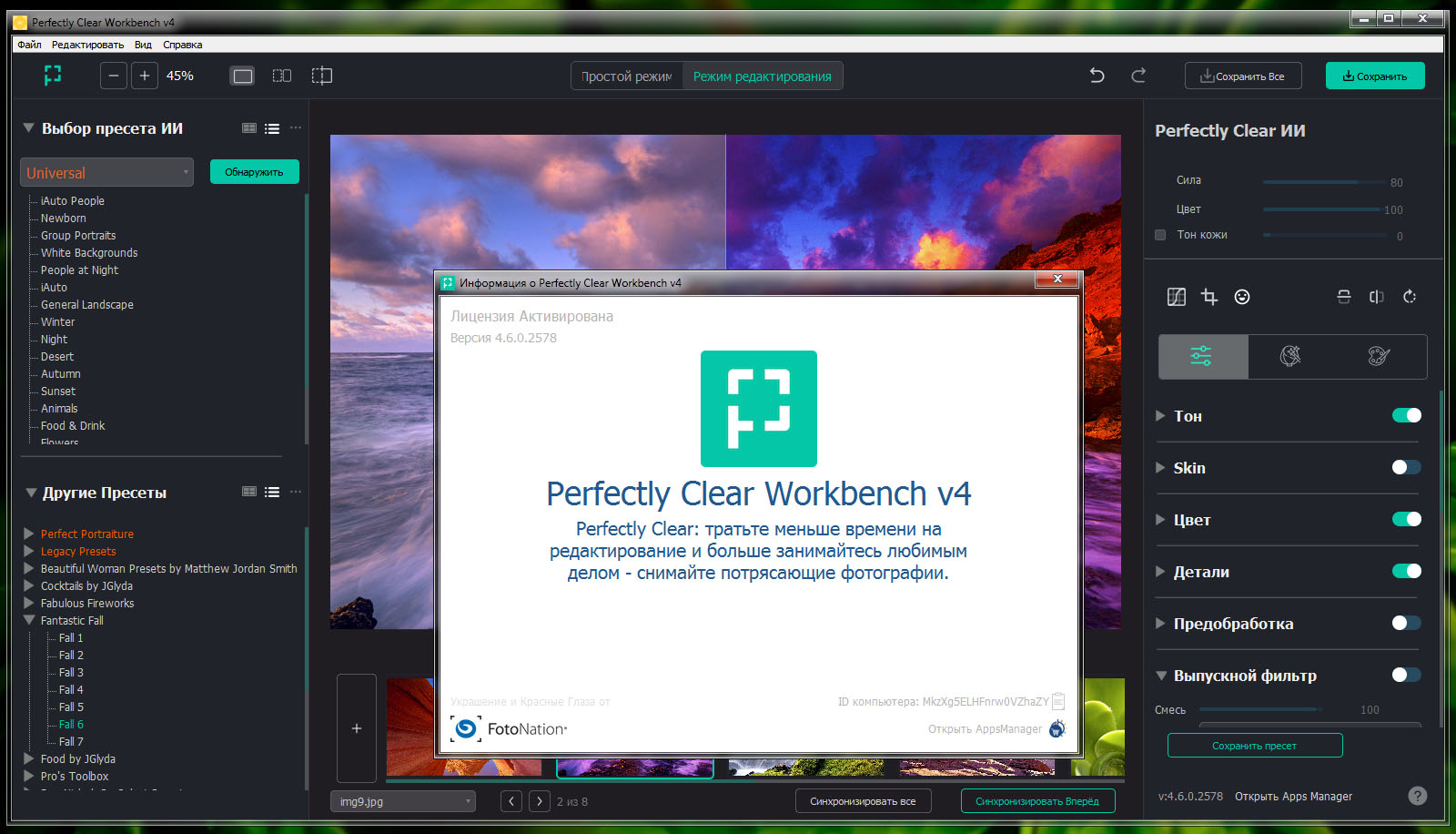Image resolution: width=1456 pixels, height=834 pixels.
Task: Switch AI preset list to grid view
Action: [x=249, y=128]
